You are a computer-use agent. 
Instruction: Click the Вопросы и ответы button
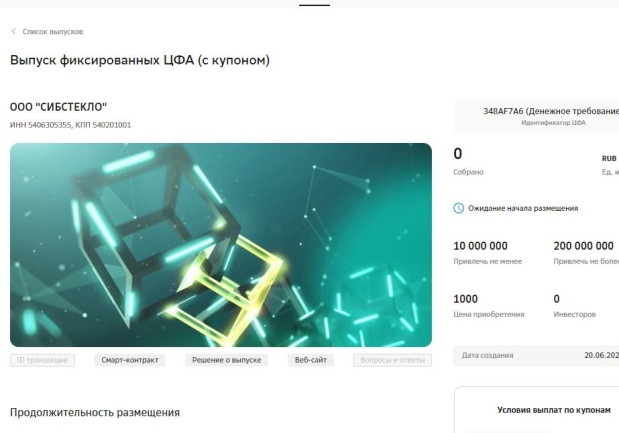point(392,360)
